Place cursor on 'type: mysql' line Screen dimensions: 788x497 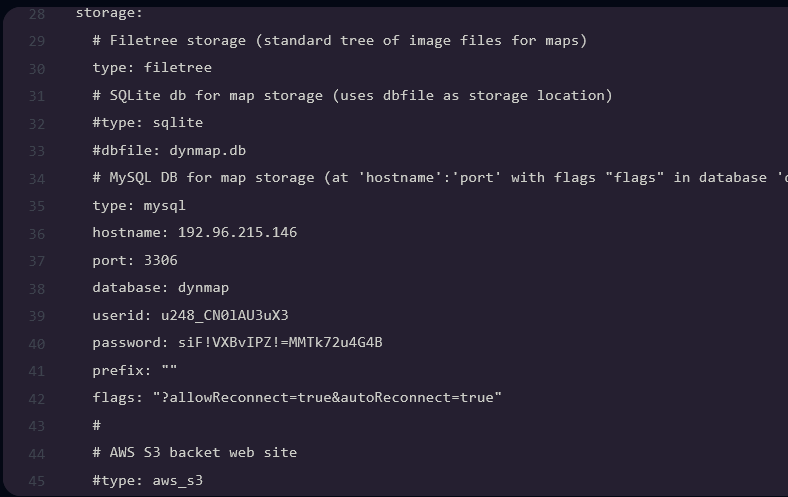tap(139, 206)
